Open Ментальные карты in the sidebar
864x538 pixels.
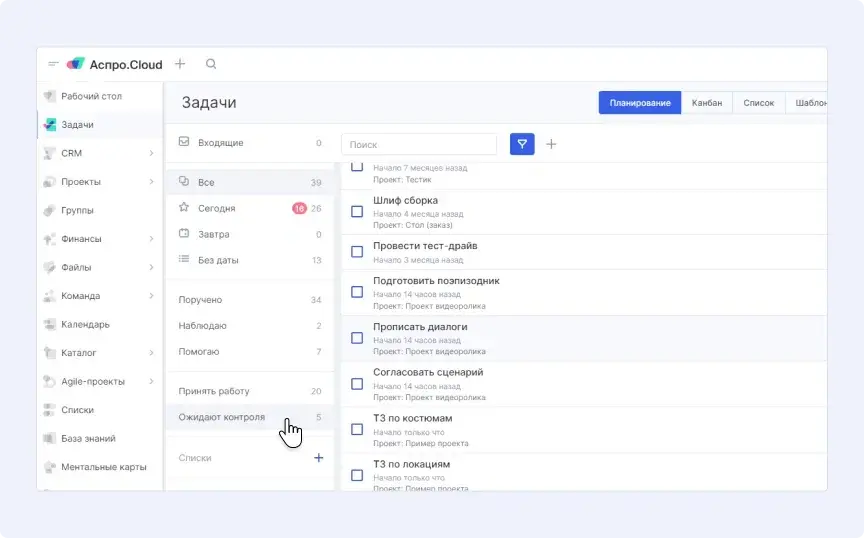103,467
